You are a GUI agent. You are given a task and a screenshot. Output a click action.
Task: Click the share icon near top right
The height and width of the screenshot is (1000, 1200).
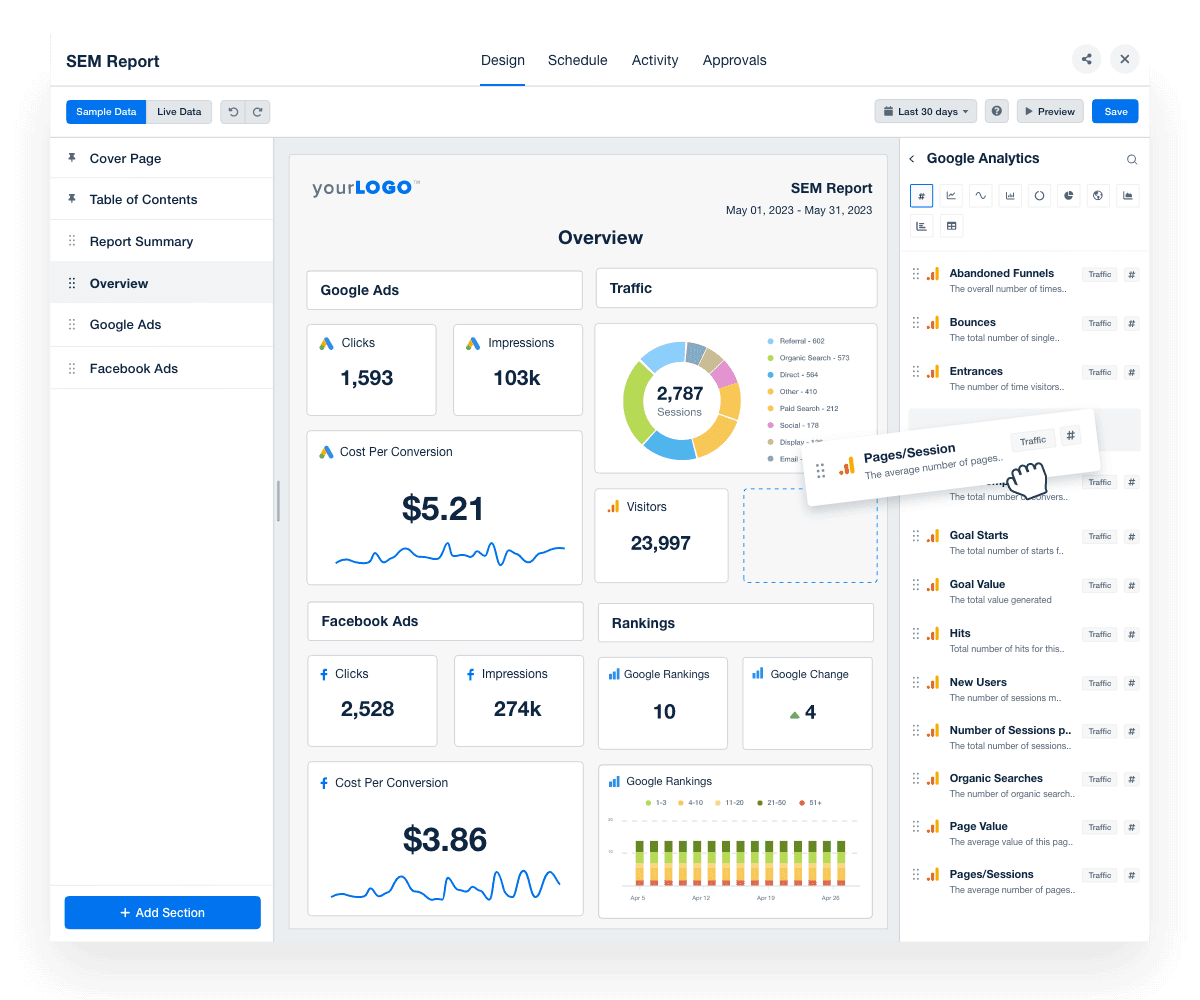(x=1087, y=59)
